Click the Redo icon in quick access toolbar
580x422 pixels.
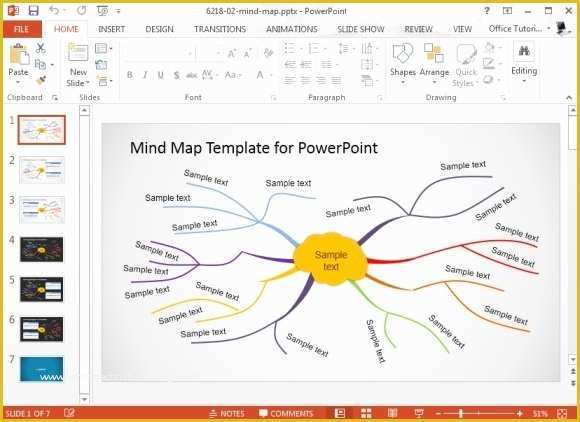81,11
